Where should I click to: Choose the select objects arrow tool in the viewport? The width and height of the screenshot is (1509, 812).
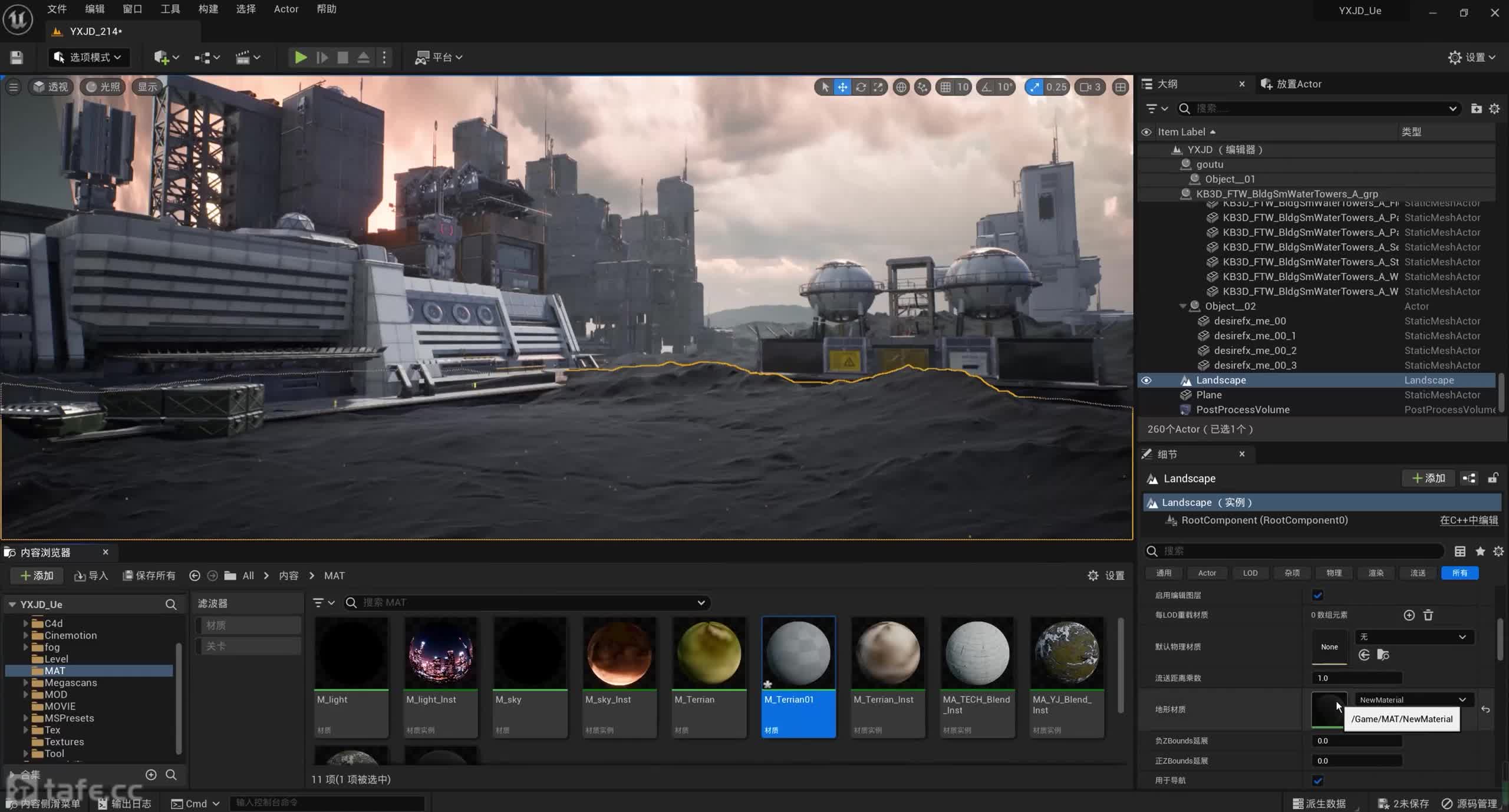point(825,87)
